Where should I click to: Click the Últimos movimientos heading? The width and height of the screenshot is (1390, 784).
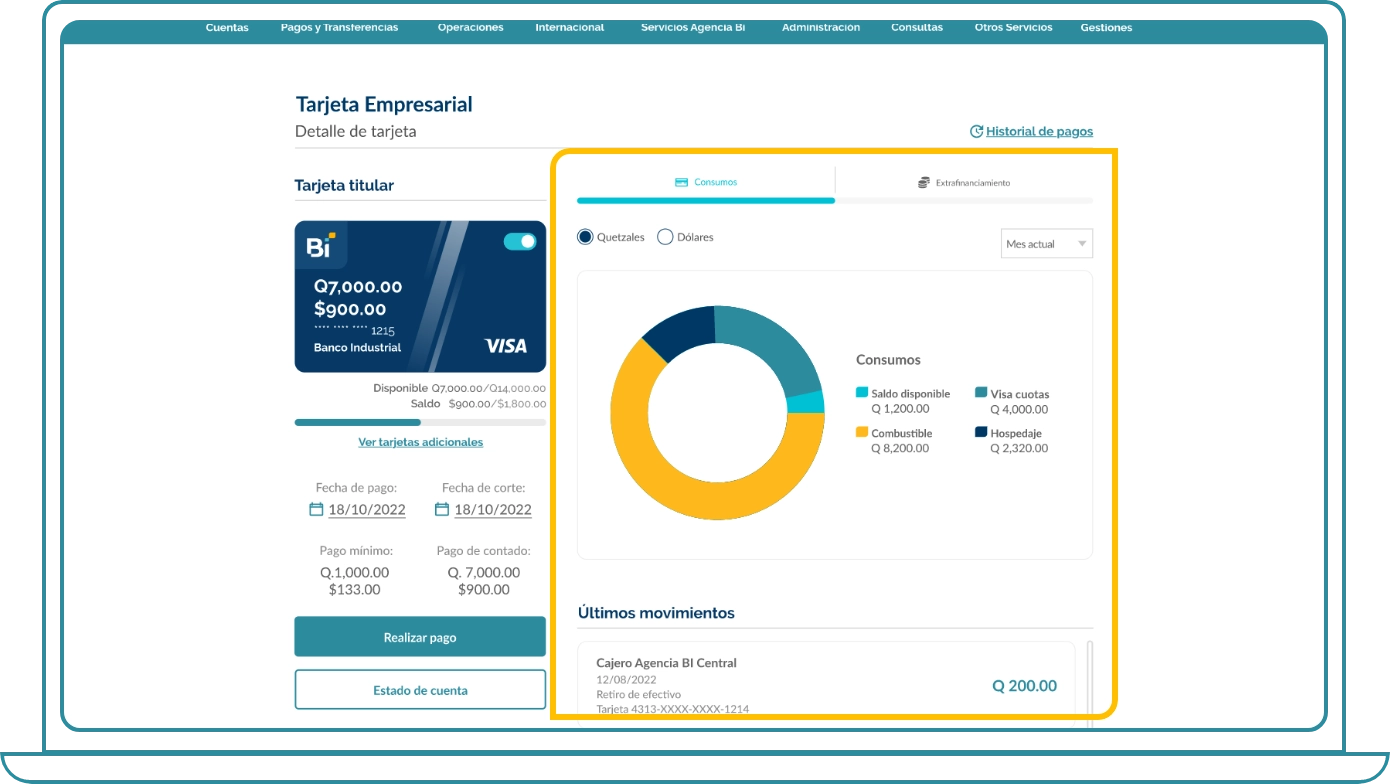[x=656, y=613]
